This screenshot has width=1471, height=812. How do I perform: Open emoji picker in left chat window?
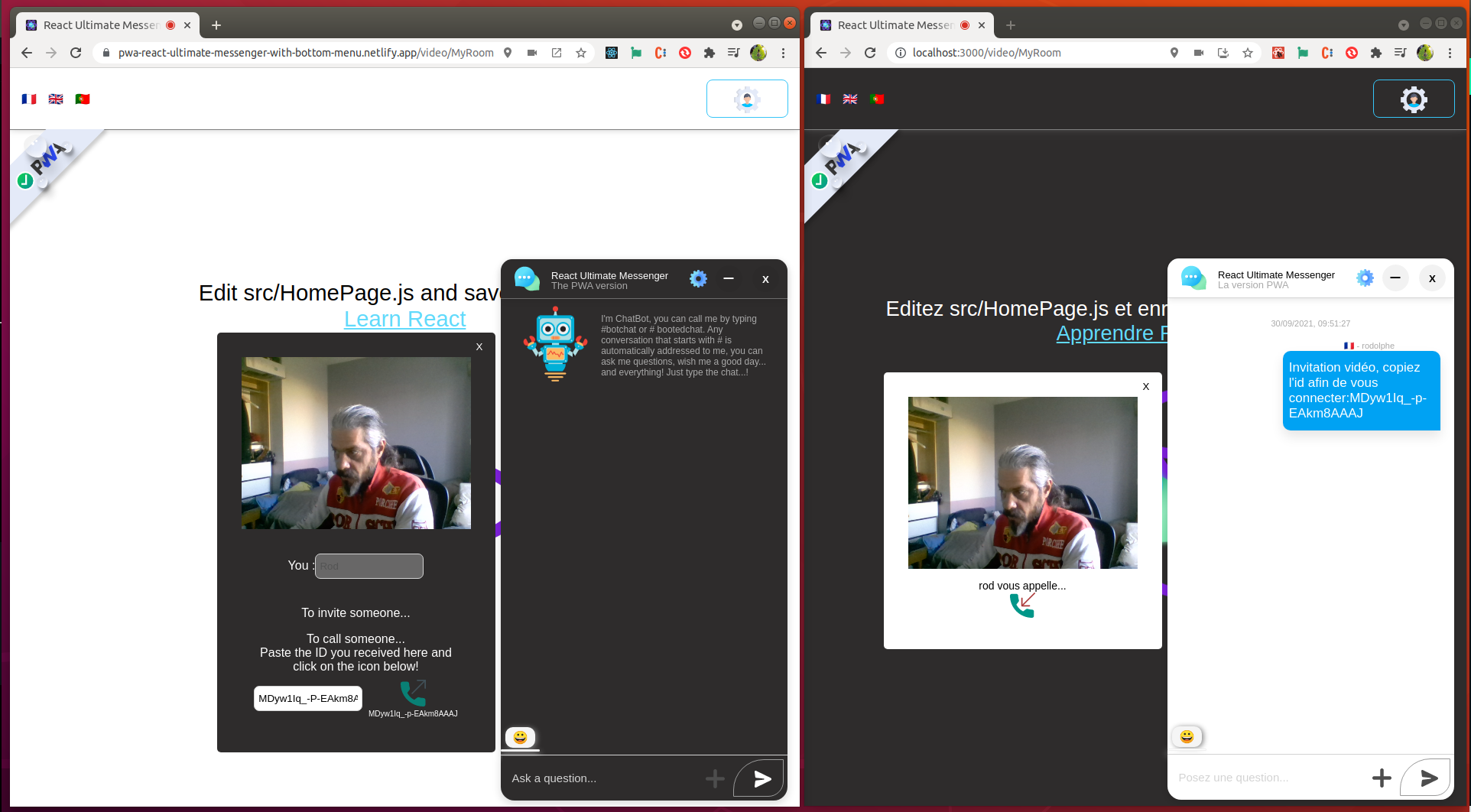click(x=521, y=737)
